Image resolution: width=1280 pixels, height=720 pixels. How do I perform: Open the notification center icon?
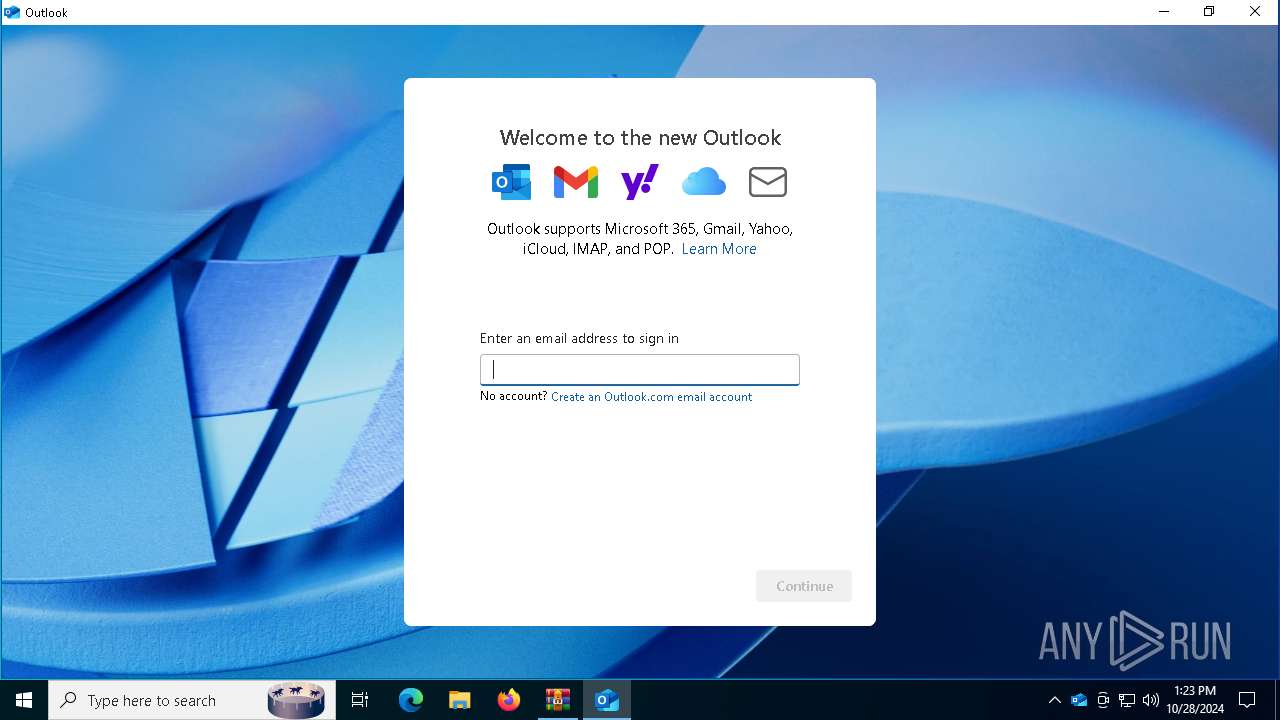coord(1247,700)
